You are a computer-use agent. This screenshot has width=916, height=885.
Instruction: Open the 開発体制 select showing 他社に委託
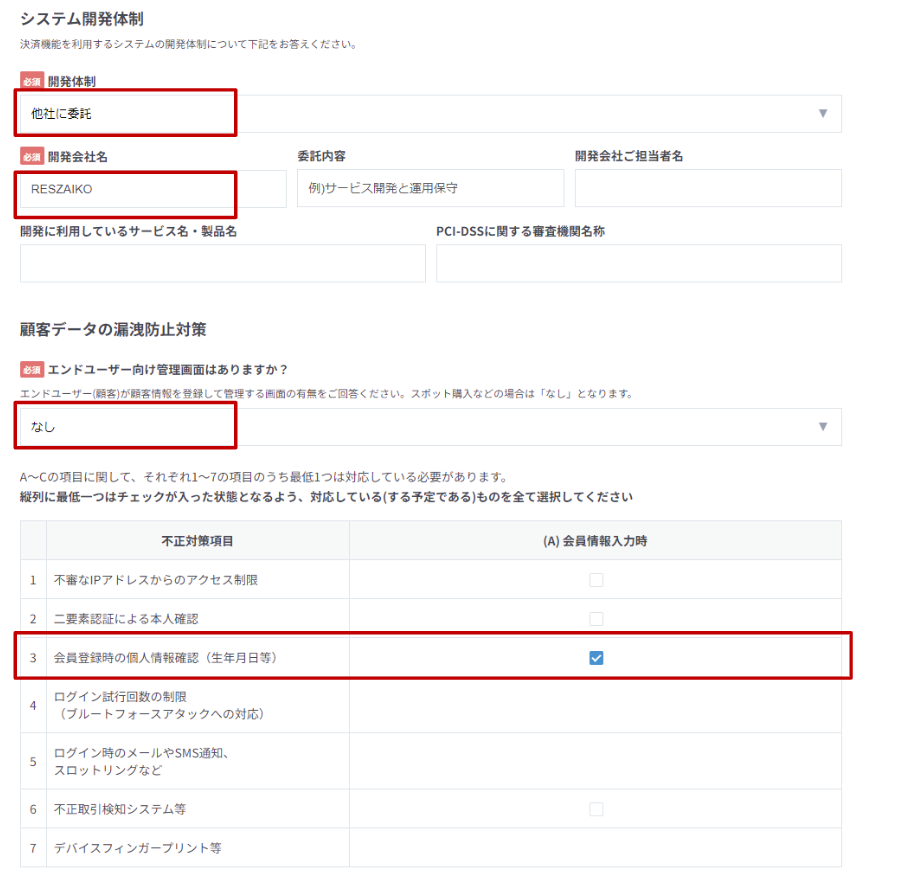[430, 114]
